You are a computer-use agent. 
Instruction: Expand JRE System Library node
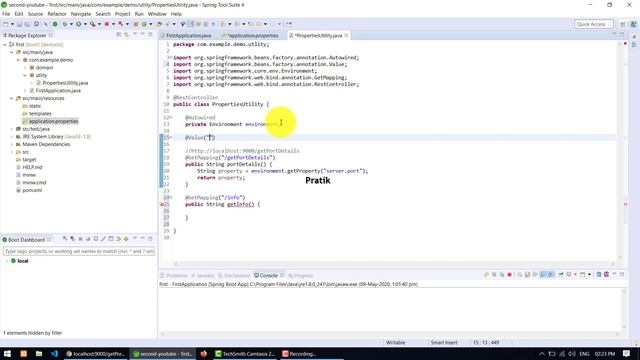pos(11,137)
